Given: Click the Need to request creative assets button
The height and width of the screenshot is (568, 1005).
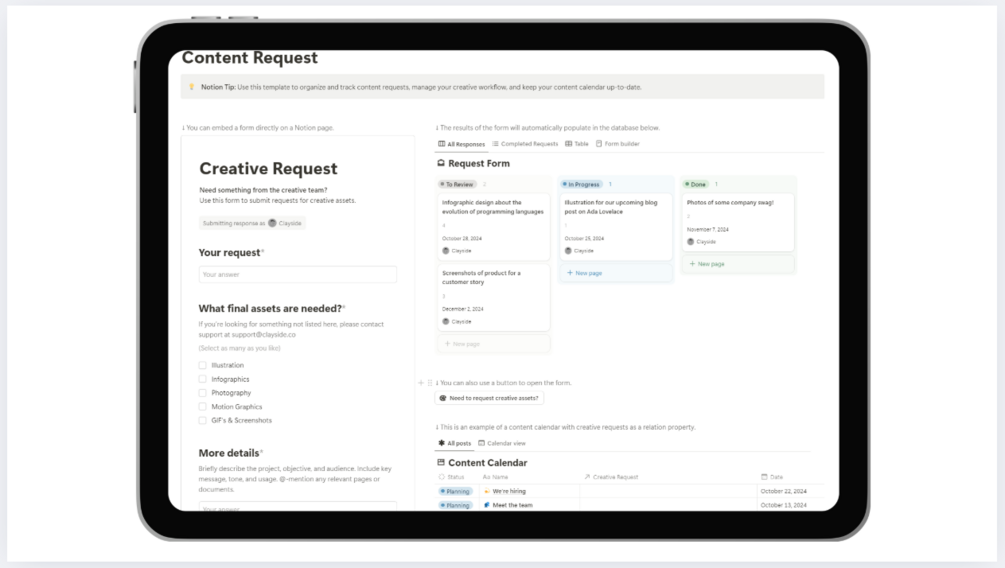Looking at the screenshot, I should 490,398.
